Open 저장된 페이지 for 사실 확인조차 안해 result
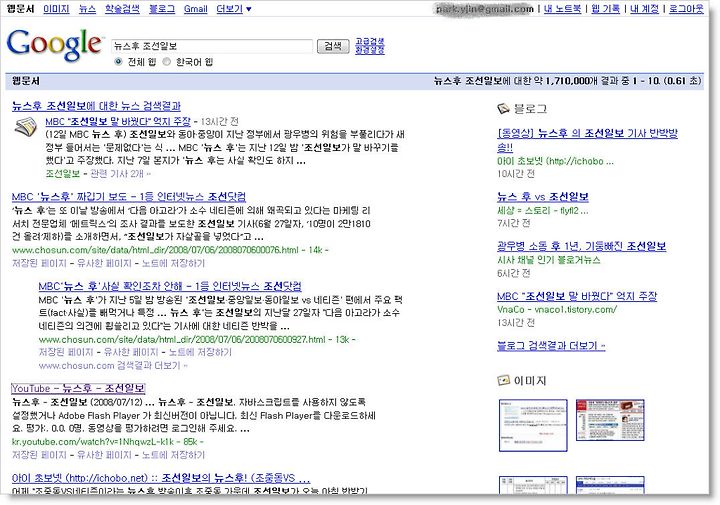The image size is (720, 505). [66, 352]
